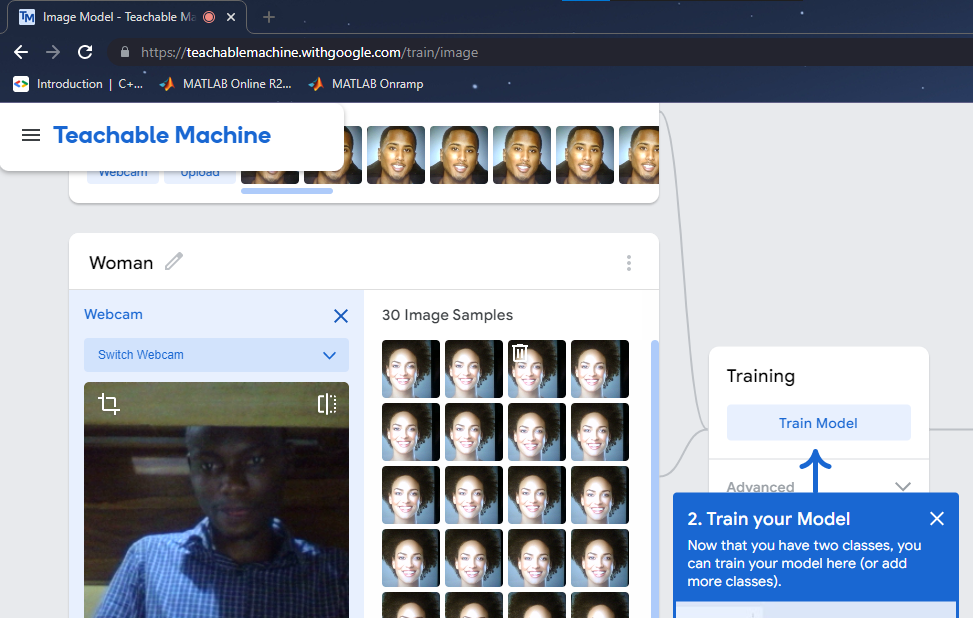Open a new browser tab with plus
The image size is (973, 618).
269,17
